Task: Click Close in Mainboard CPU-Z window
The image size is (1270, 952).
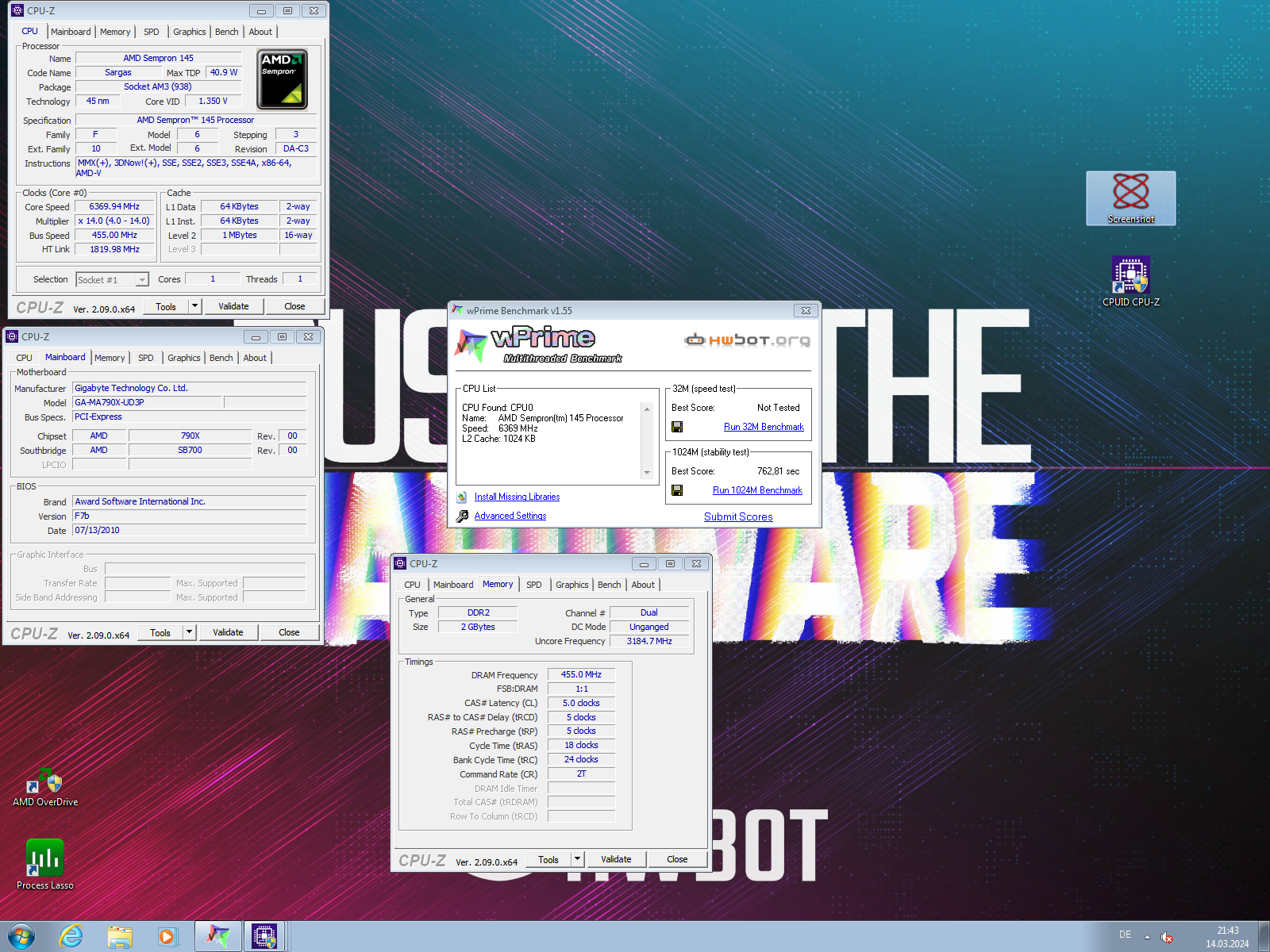Action: [x=289, y=632]
